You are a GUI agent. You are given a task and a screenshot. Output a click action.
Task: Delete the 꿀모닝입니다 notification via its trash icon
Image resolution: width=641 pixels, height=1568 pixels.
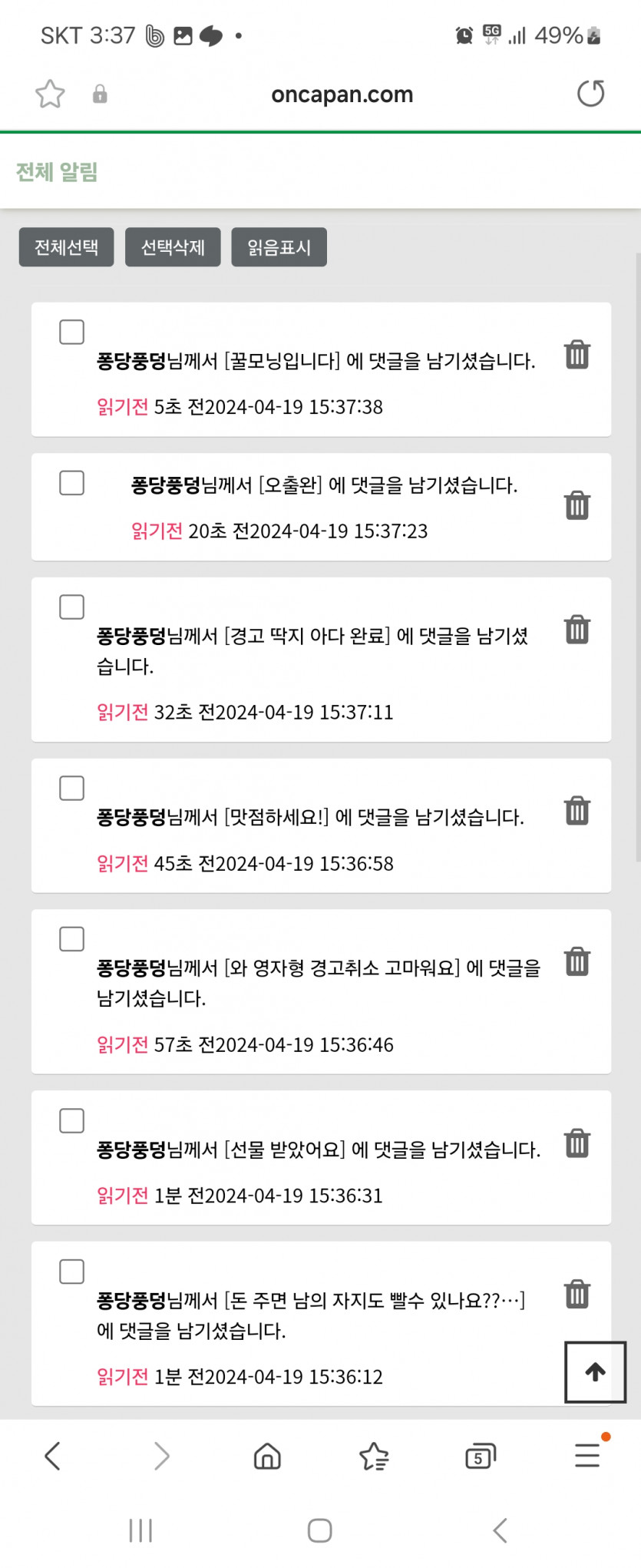point(577,355)
